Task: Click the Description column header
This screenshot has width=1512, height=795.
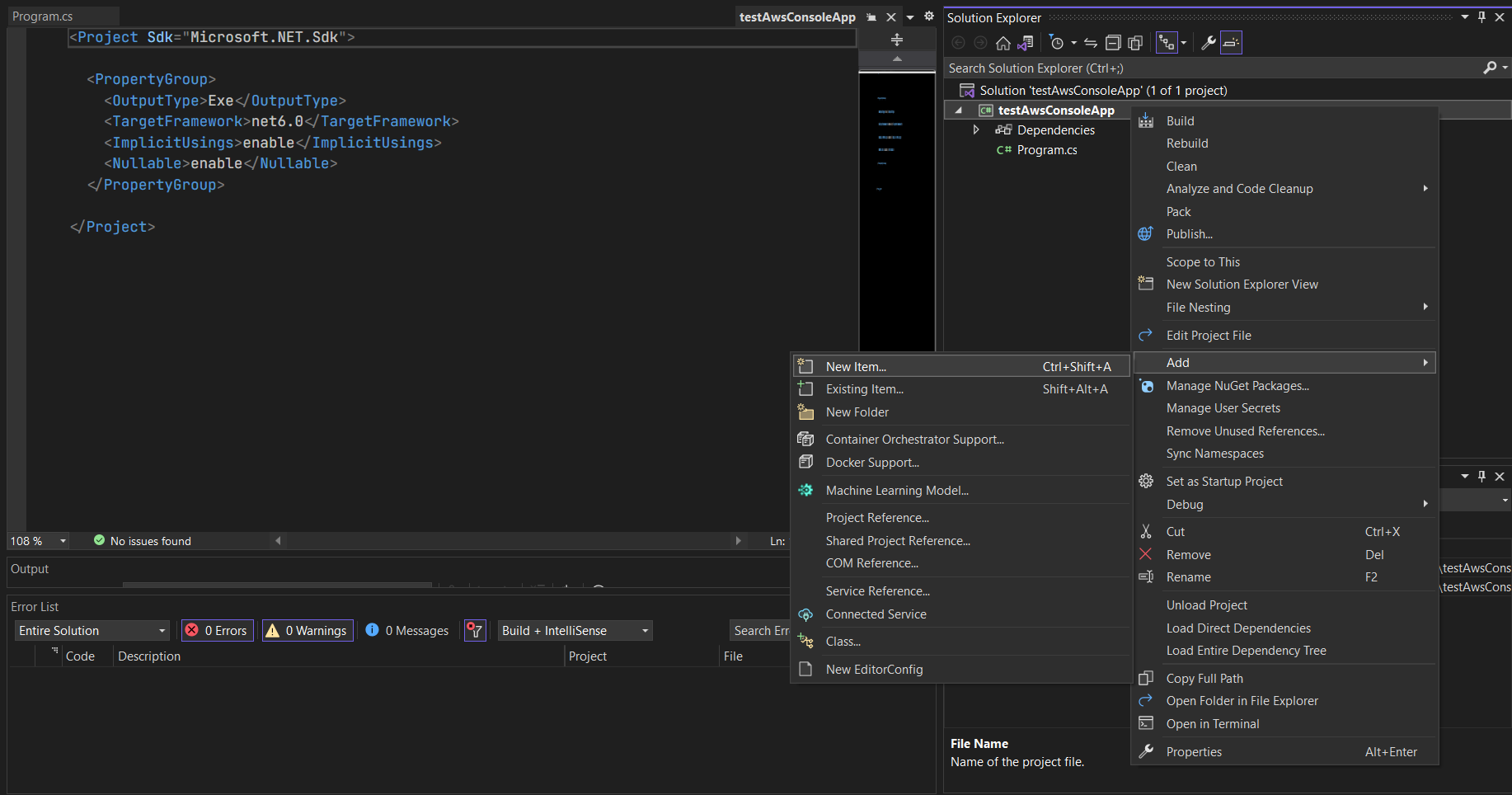Action: click(x=149, y=656)
